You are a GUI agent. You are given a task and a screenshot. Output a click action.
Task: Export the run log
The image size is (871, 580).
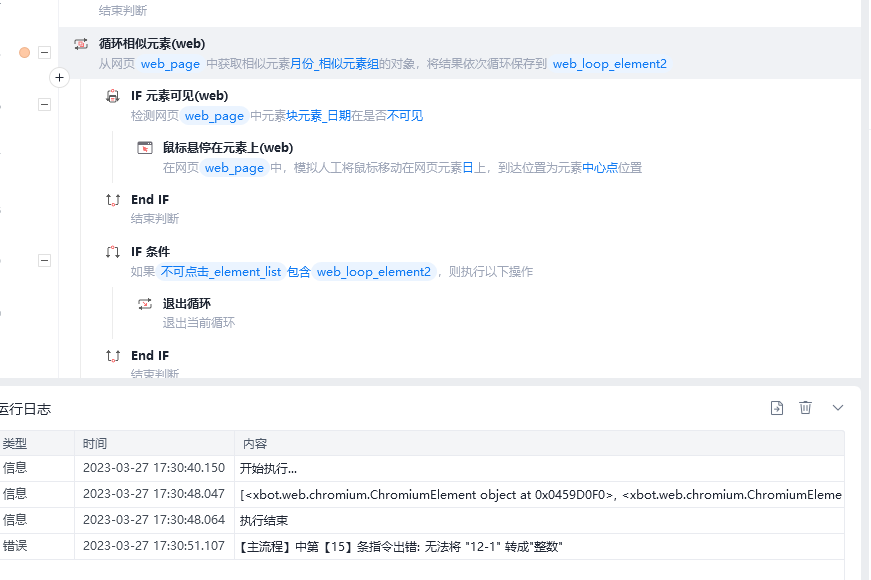(777, 408)
